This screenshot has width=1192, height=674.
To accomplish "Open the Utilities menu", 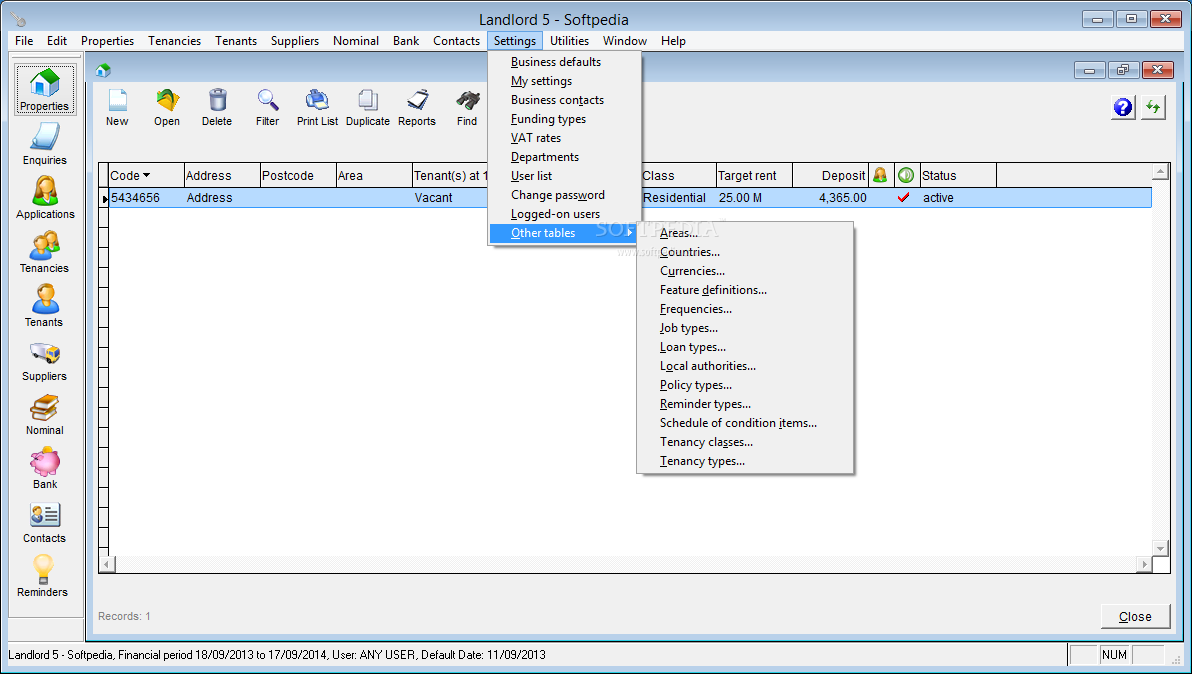I will click(569, 41).
